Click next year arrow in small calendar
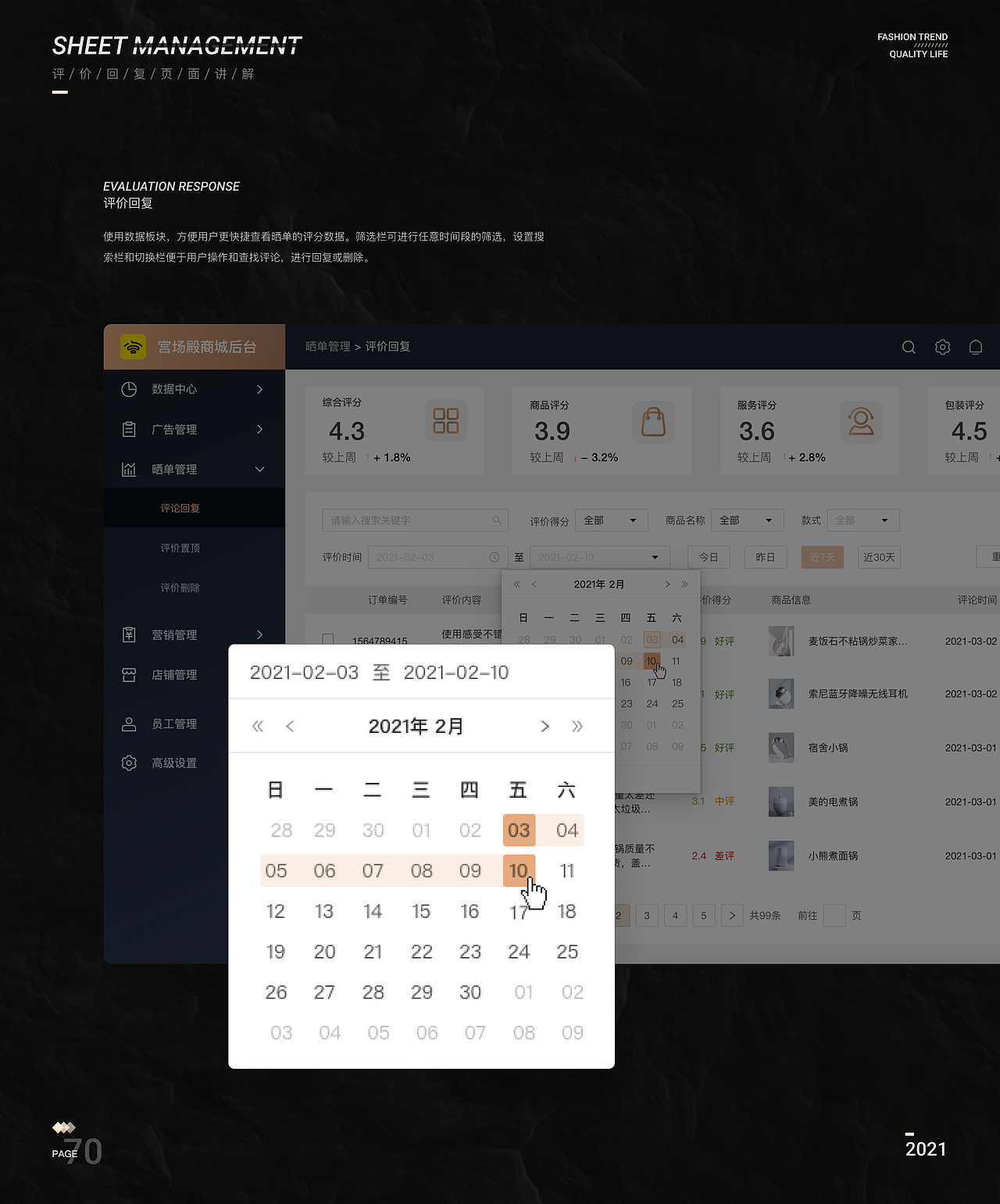 (x=684, y=584)
